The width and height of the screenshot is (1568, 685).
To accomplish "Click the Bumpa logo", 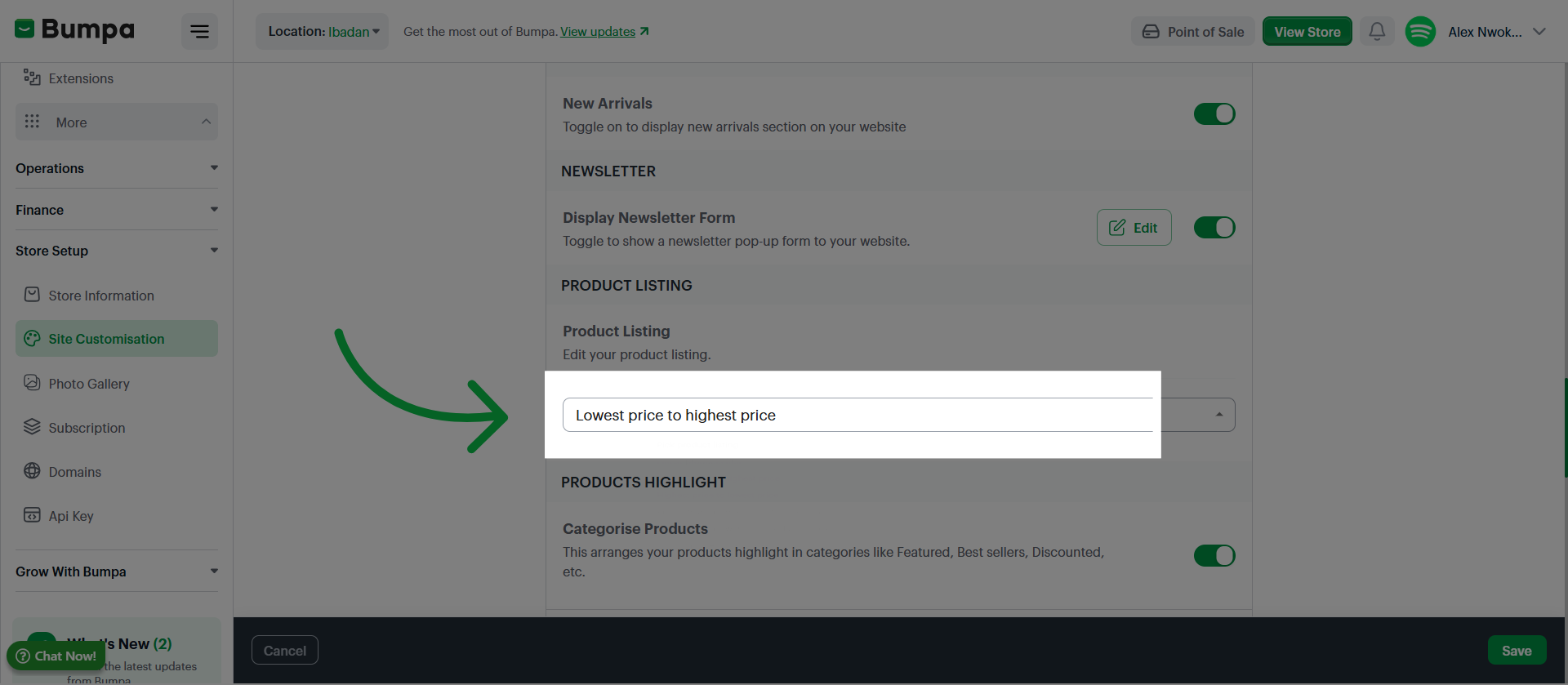I will (74, 30).
